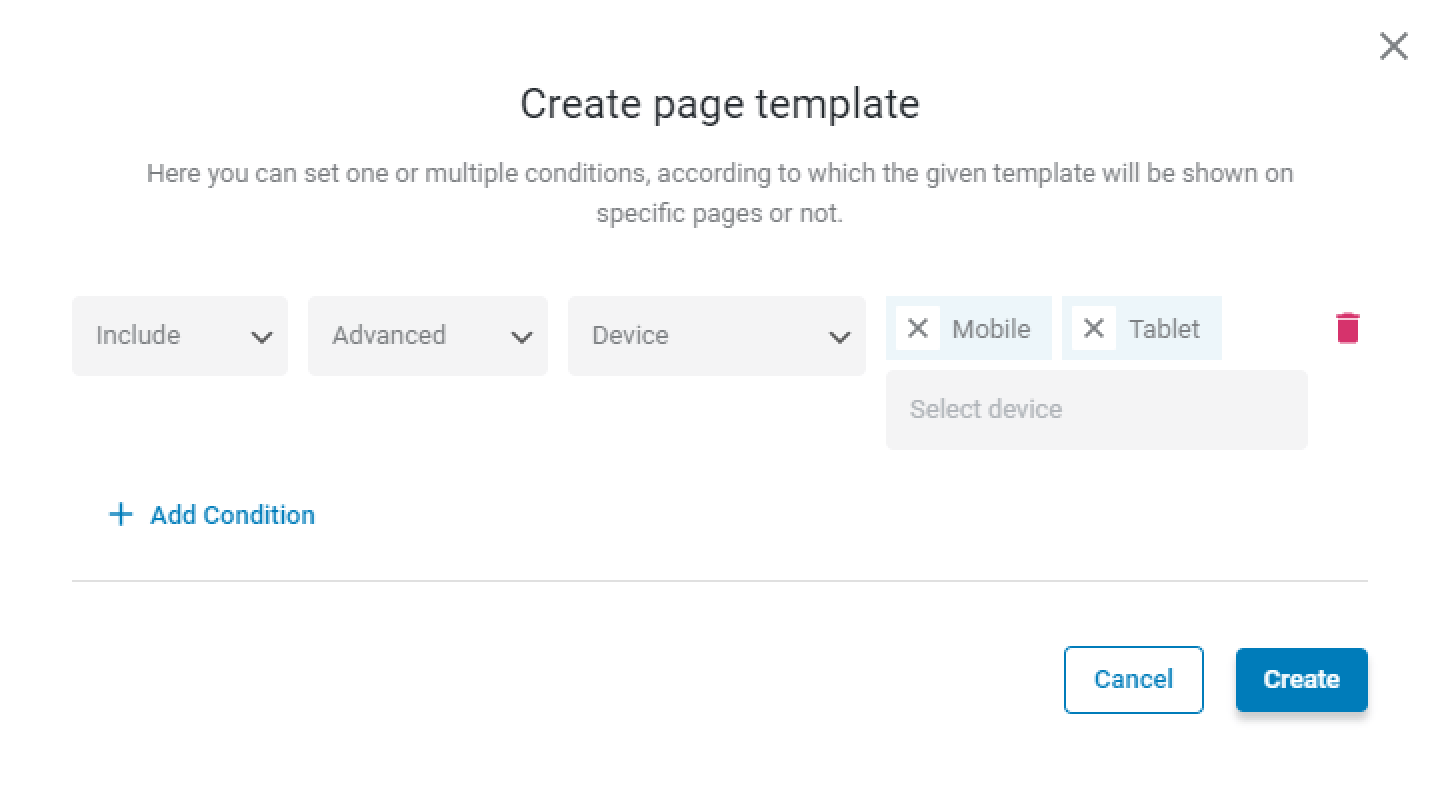Click the chevron on the Include dropdown
The height and width of the screenshot is (786, 1440).
click(262, 337)
